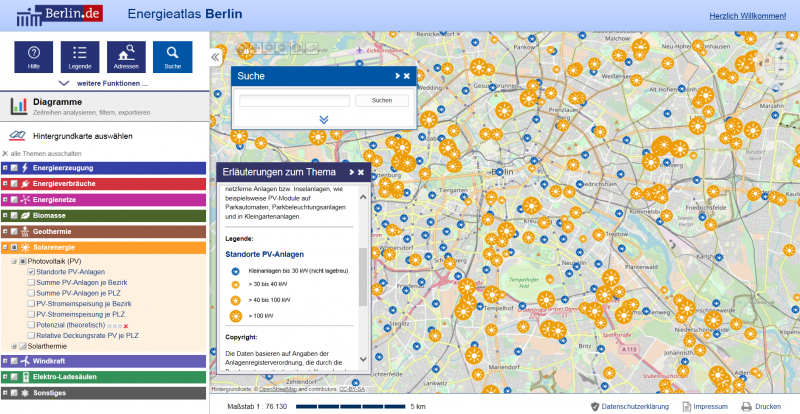Screen dimensions: 800x414
Task: Collapse Erläuterungen zum Thema with arrow
Action: pos(352,173)
